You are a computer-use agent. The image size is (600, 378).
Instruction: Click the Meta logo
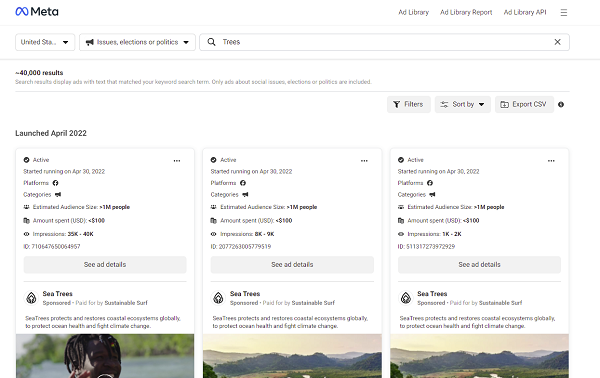37,12
